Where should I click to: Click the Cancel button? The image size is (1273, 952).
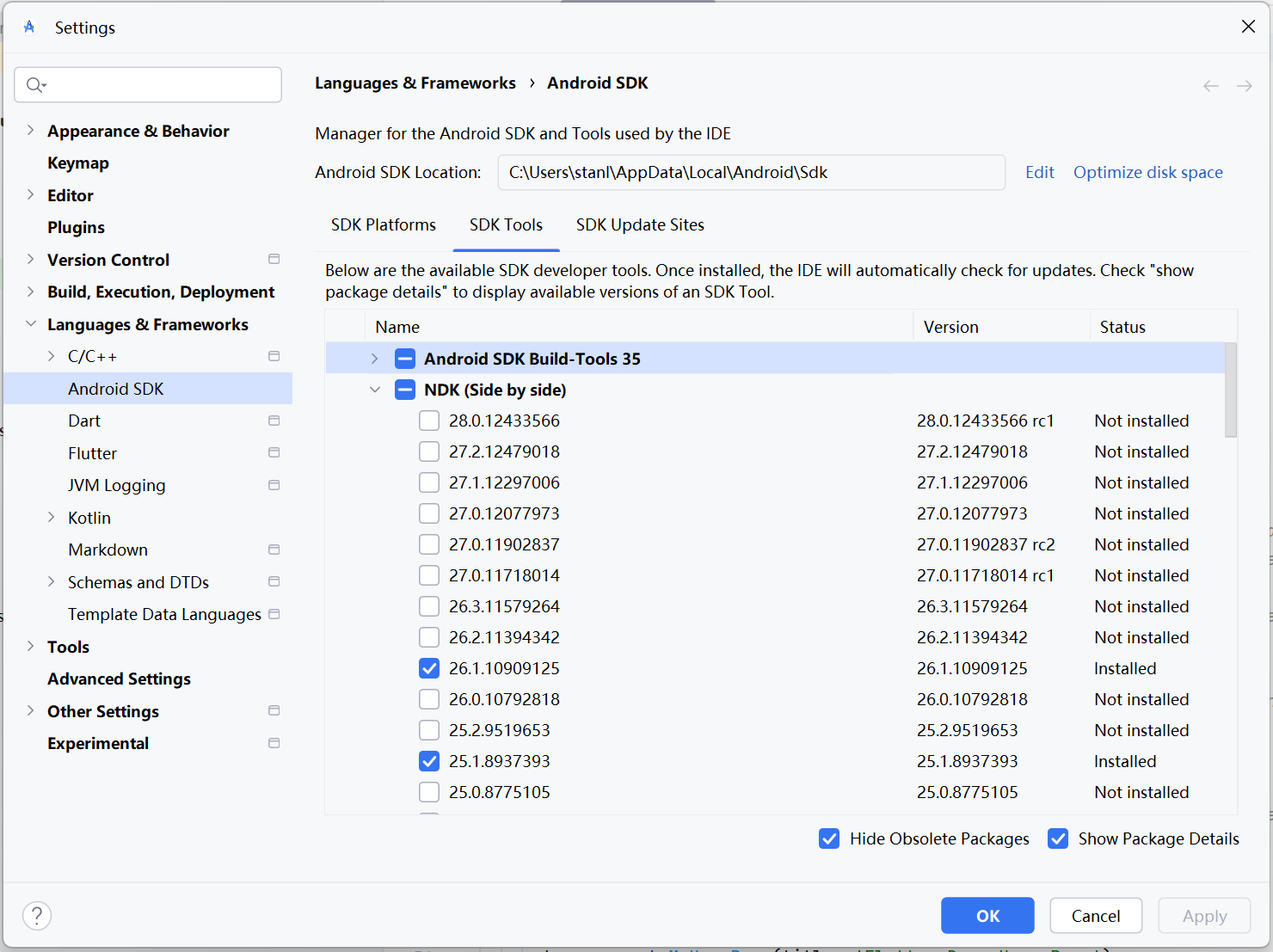[1096, 916]
